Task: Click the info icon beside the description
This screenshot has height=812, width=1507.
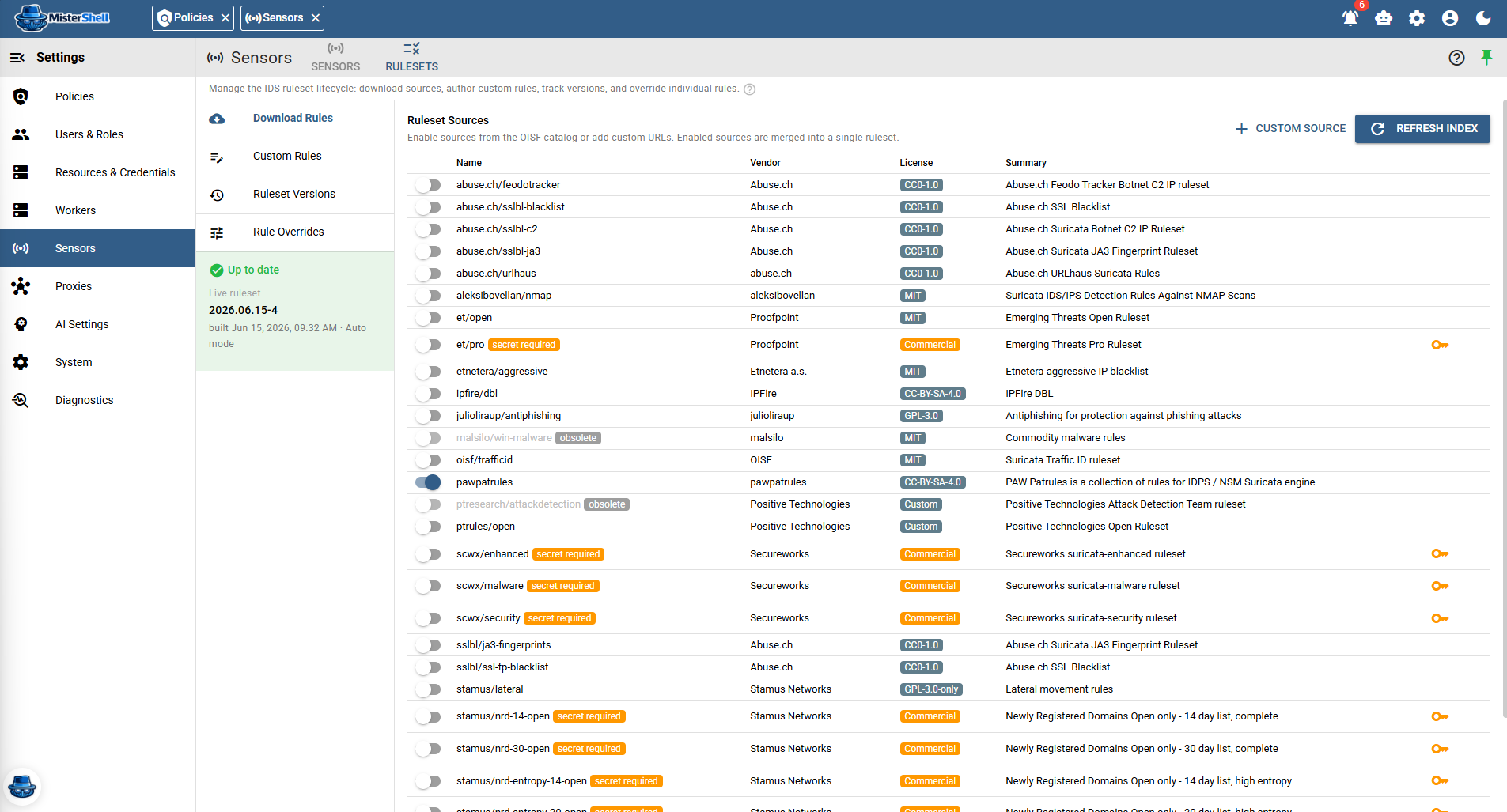Action: 749,89
